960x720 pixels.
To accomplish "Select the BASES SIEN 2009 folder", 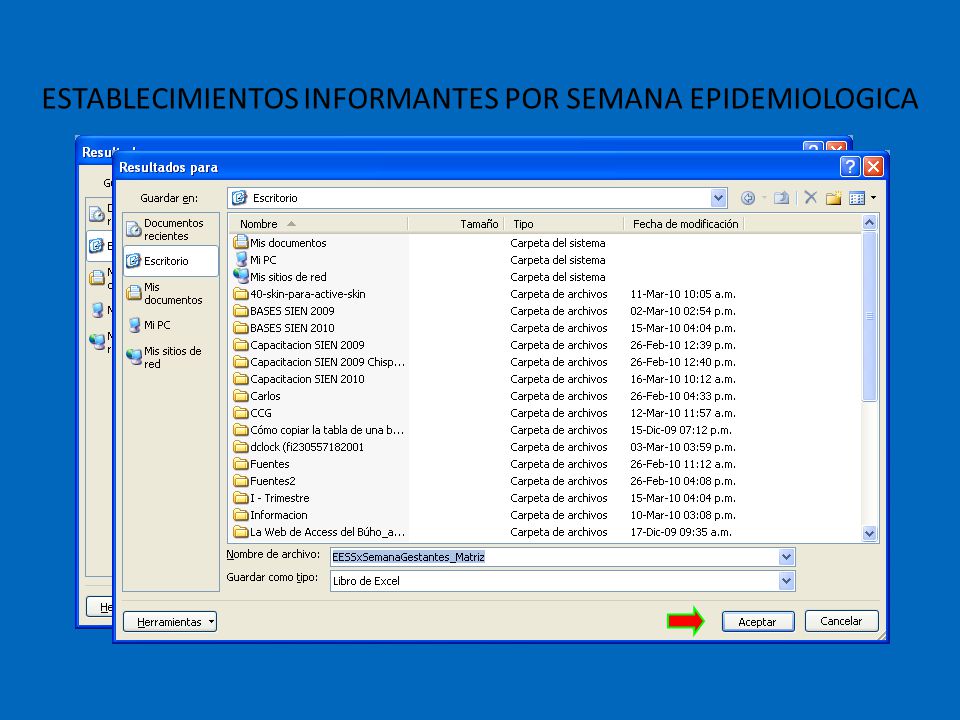I will point(284,311).
